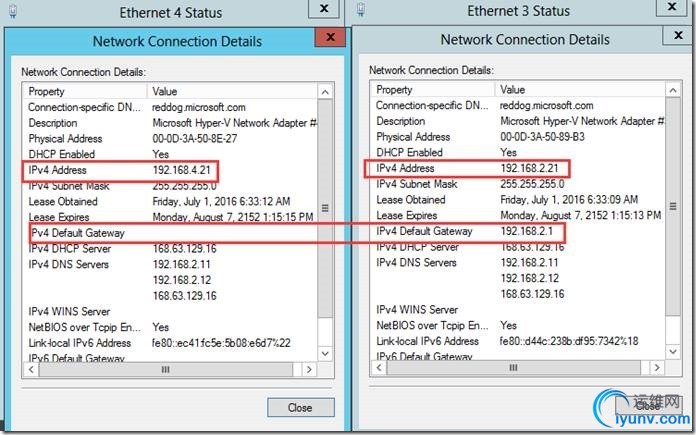
Task: Close the Ethernet 4 Status window
Action: click(325, 10)
